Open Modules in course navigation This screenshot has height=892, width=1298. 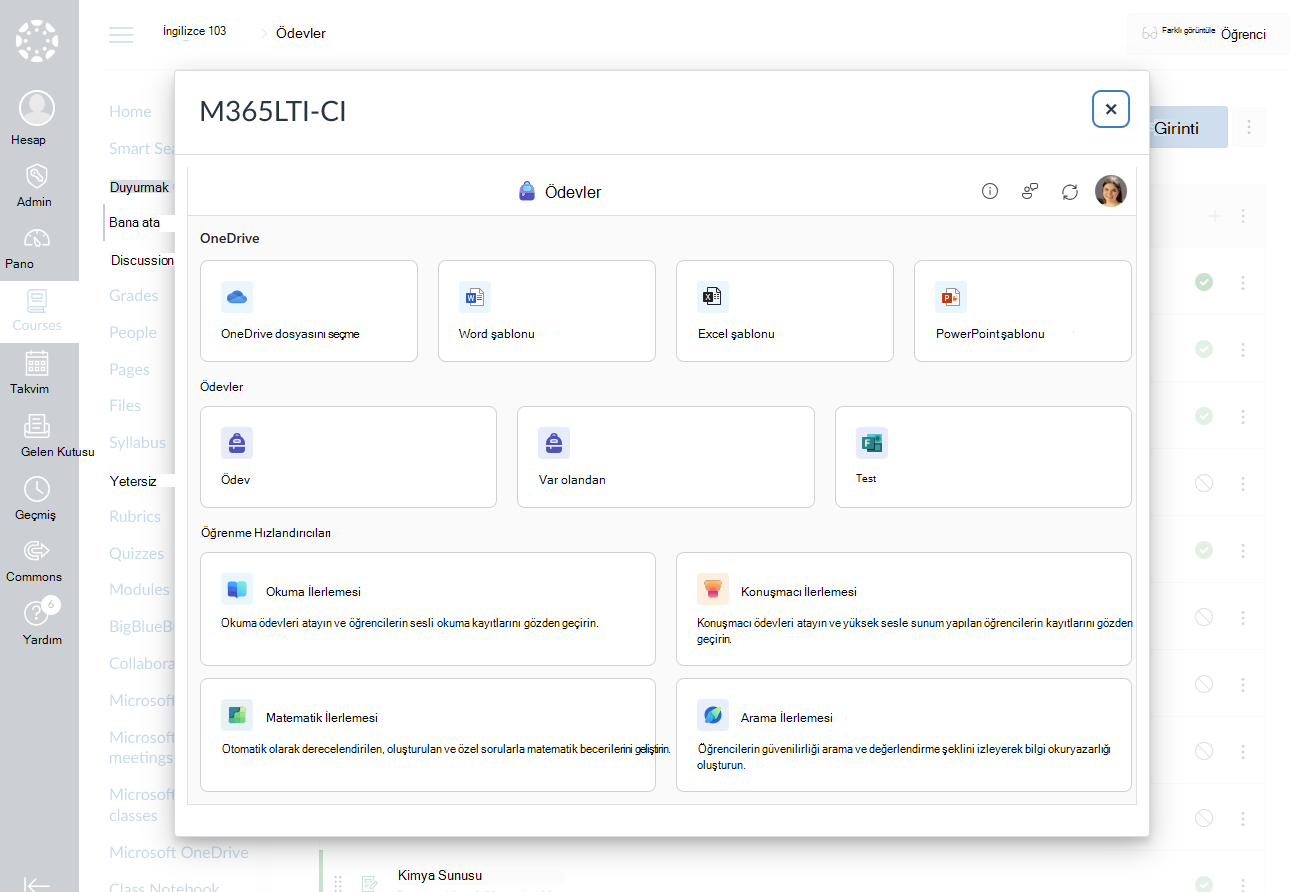point(140,589)
